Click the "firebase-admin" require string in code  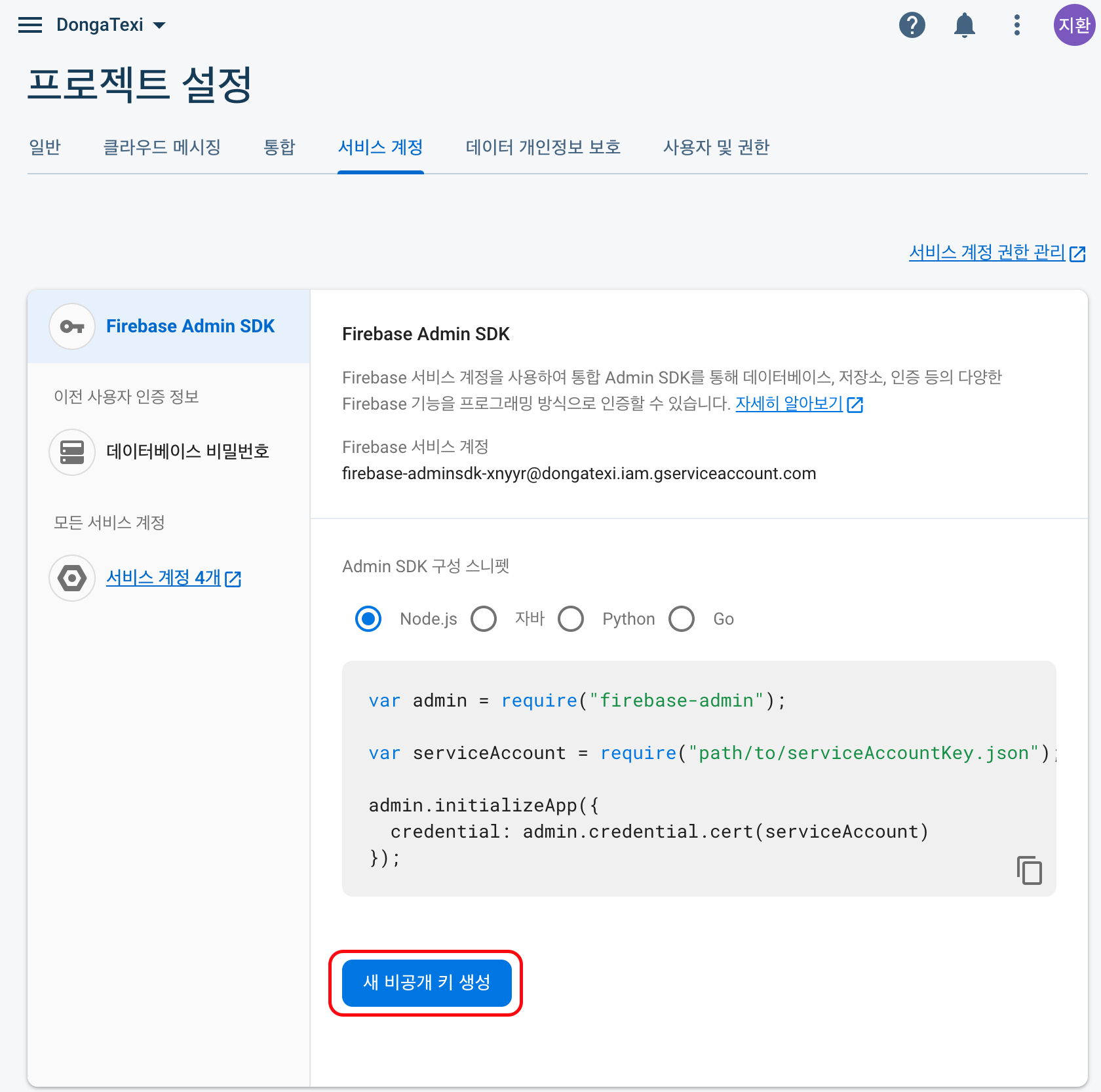[x=676, y=701]
